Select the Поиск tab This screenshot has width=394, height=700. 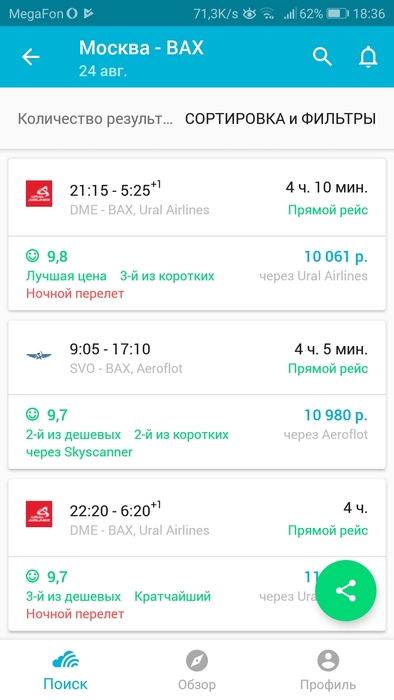(66, 670)
